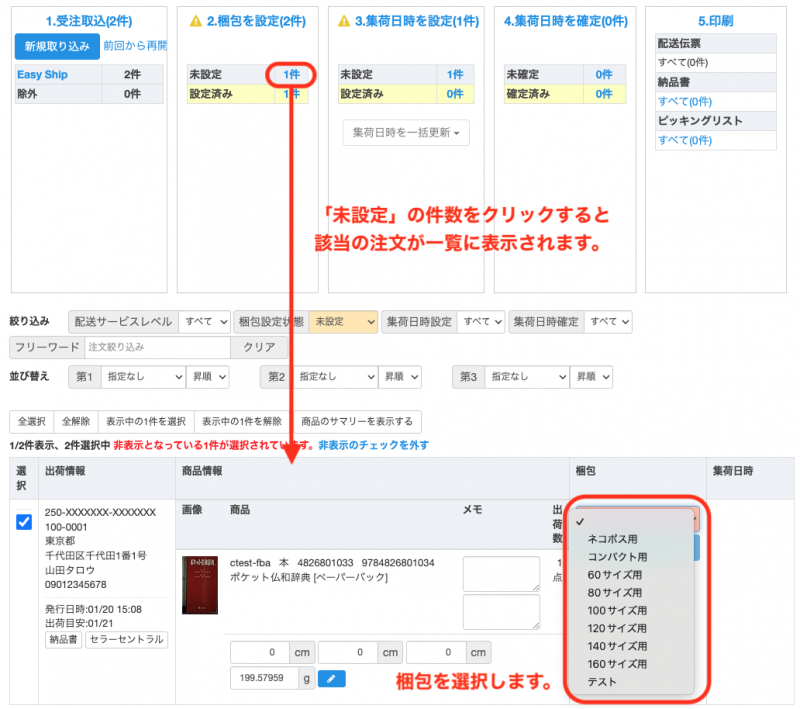Viewport: 800px width, 709px height.
Task: Open 第3 sort order 昇順 dropdown
Action: 591,377
